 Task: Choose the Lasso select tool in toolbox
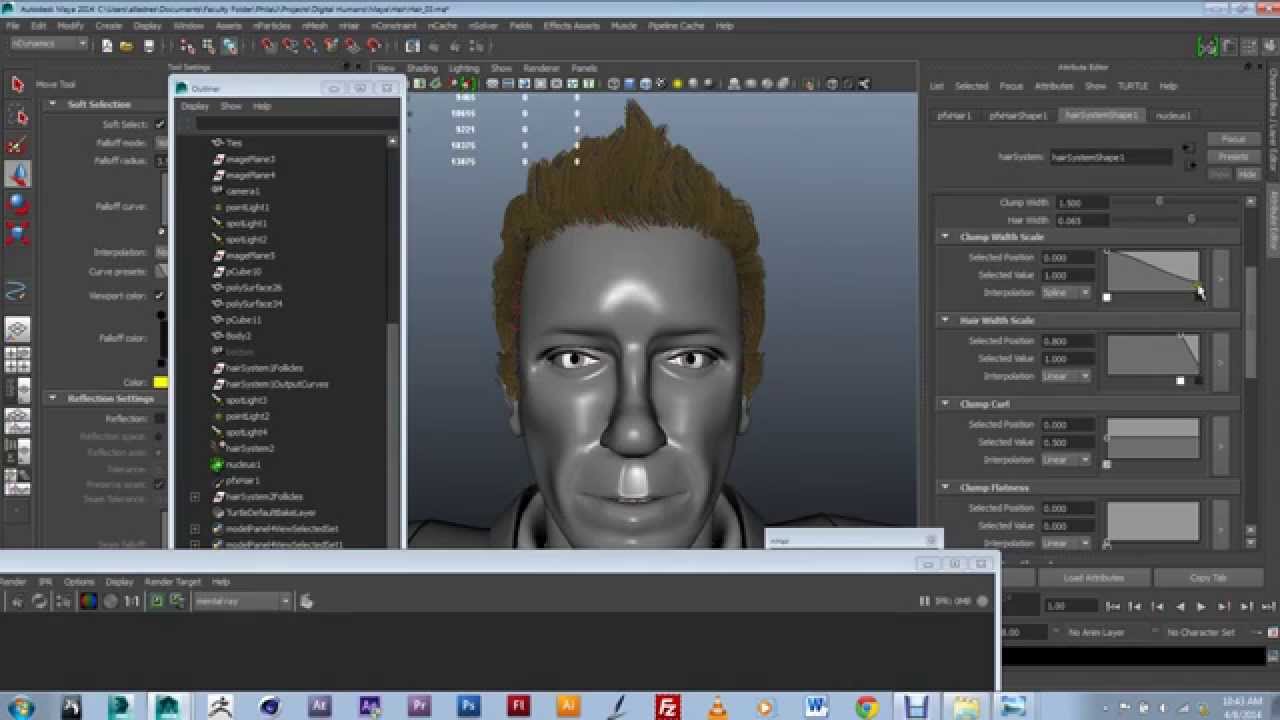coord(17,116)
